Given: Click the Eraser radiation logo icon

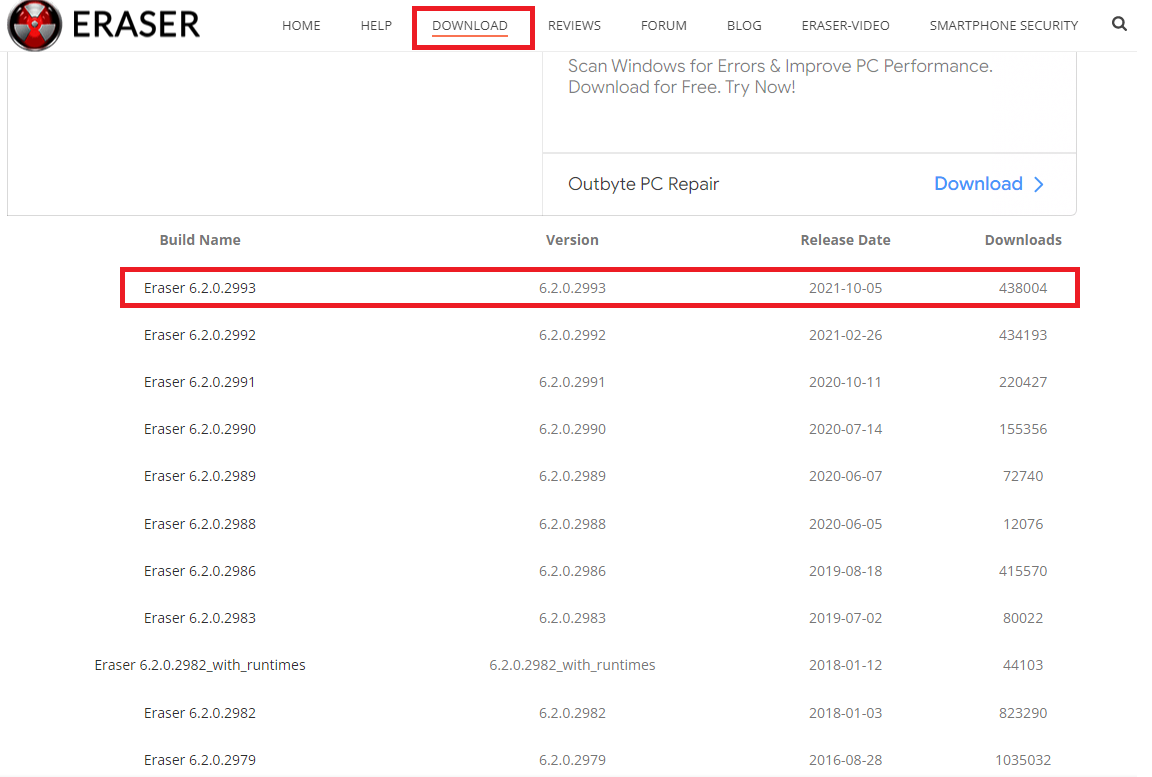Looking at the screenshot, I should click(34, 25).
